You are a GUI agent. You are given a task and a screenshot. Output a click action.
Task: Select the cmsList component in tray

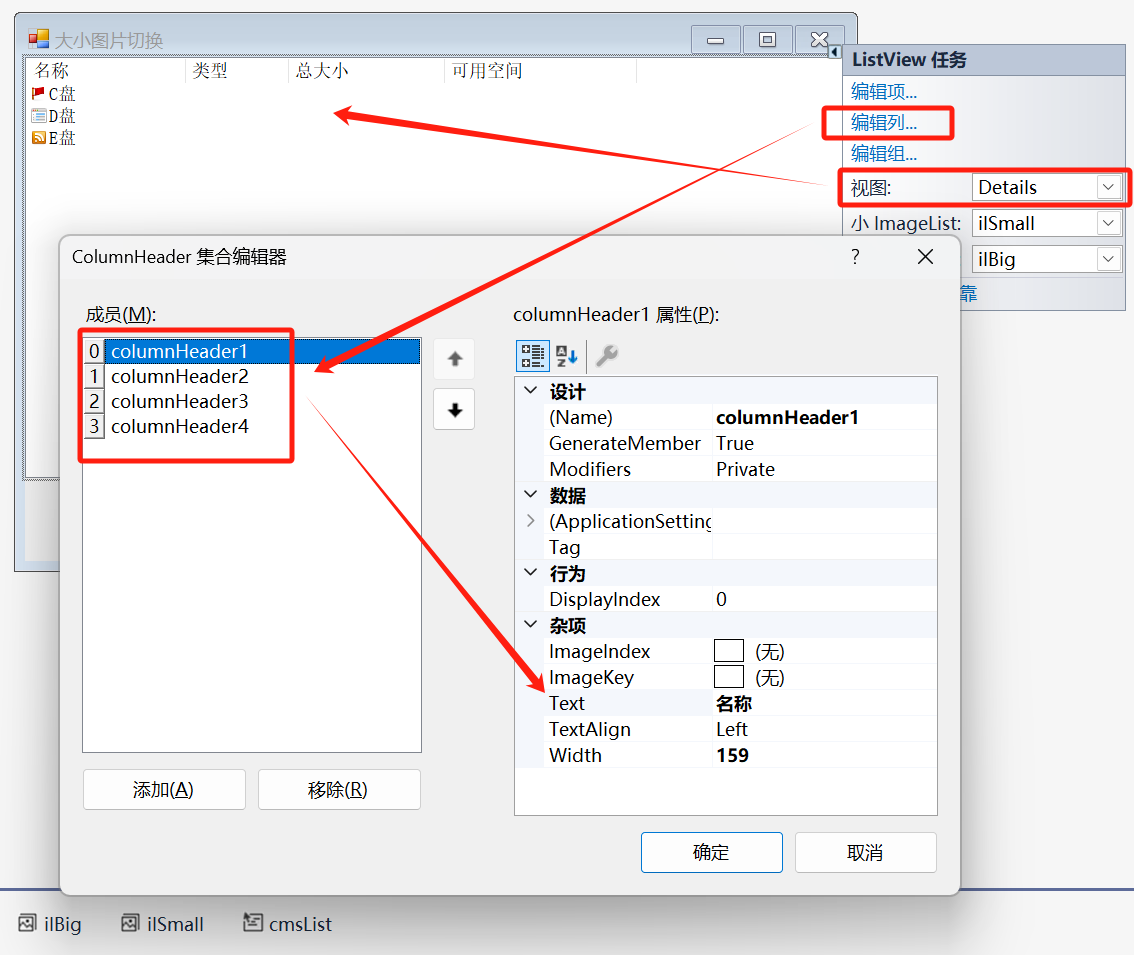point(288,924)
